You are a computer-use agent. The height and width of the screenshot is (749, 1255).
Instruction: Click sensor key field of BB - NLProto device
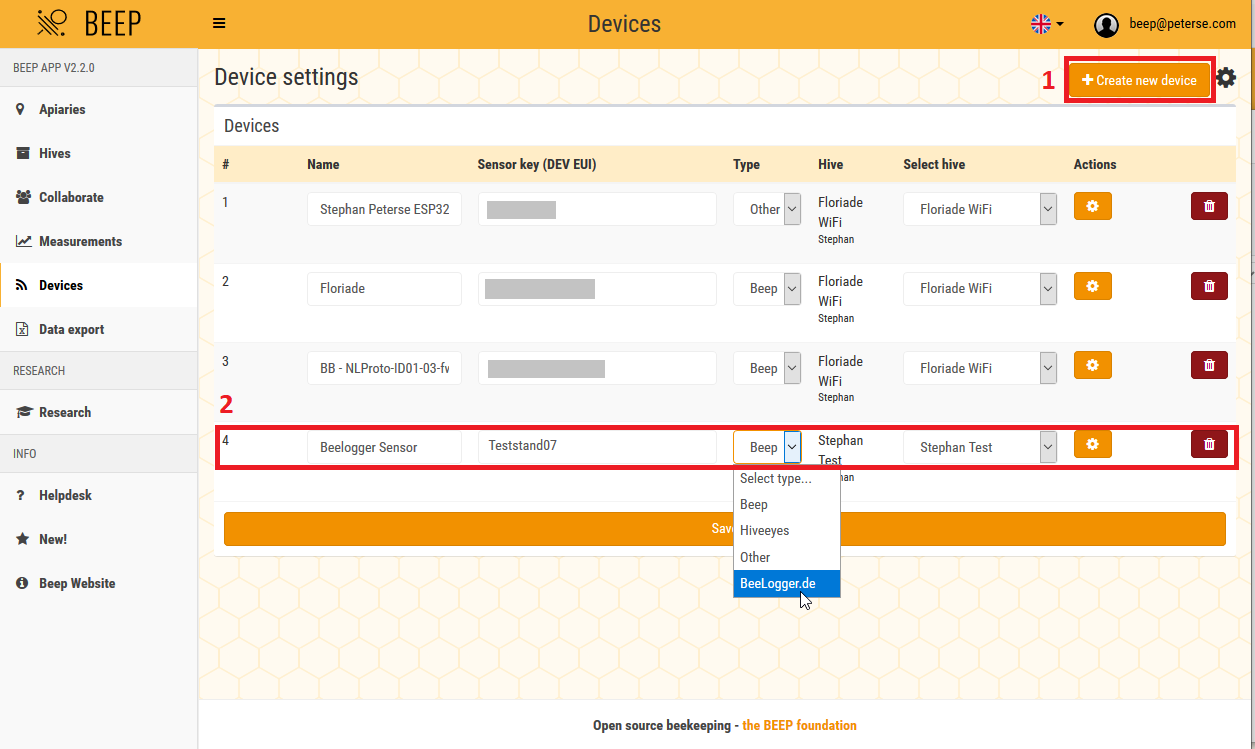click(x=597, y=368)
